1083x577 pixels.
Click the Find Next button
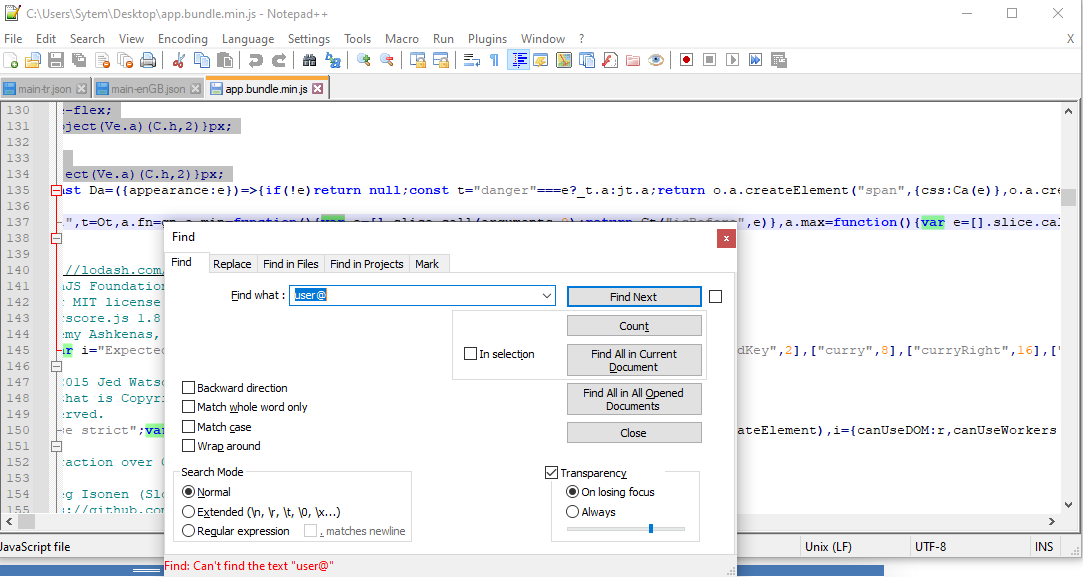point(633,297)
